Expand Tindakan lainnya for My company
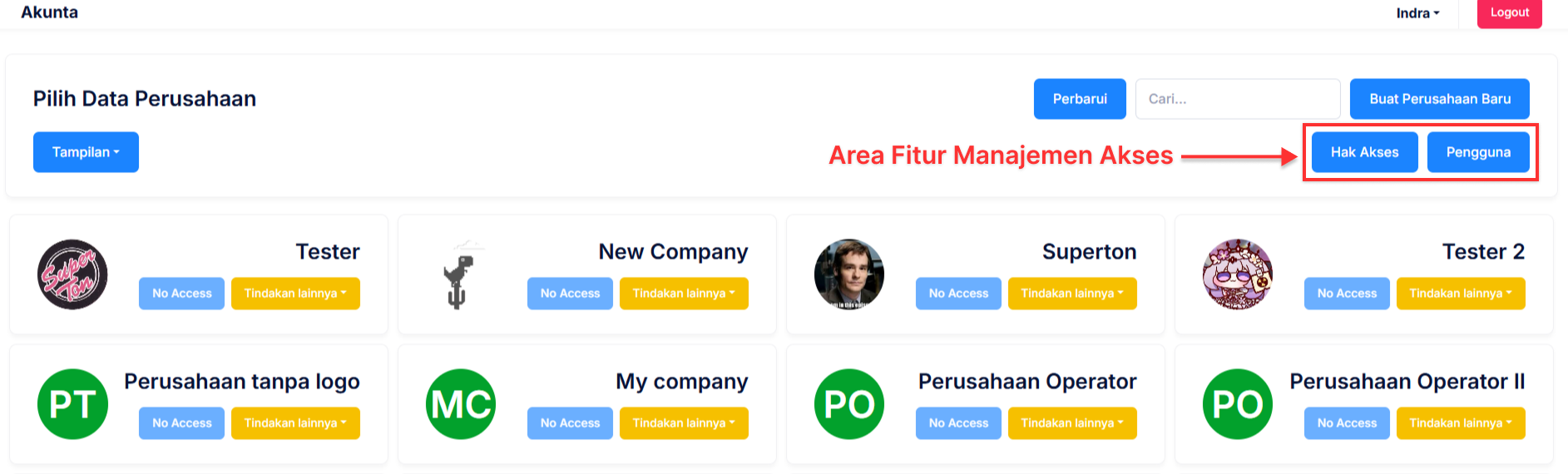Screen dimensions: 1568x474 pyautogui.click(x=684, y=423)
